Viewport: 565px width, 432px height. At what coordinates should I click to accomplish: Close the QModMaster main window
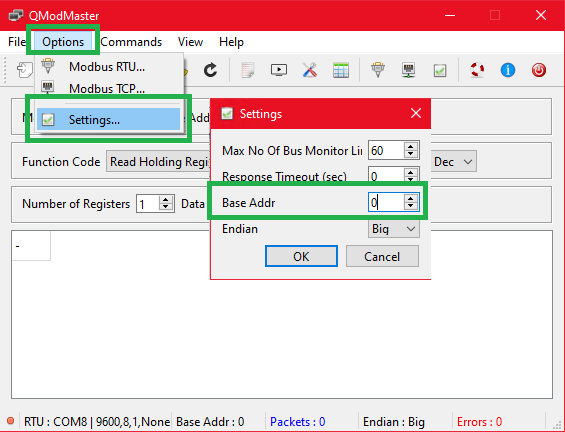pyautogui.click(x=541, y=15)
